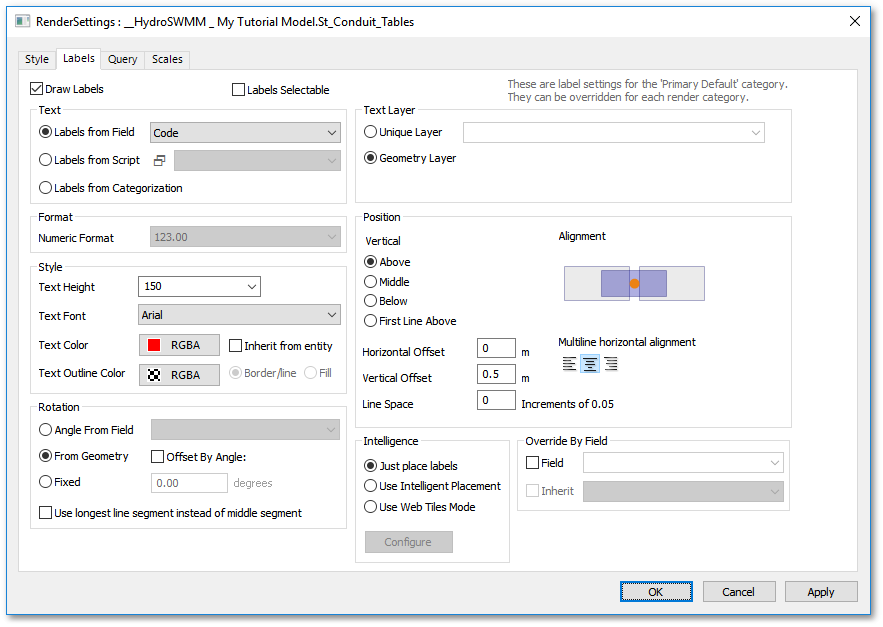Click the Line Space input field

point(496,400)
